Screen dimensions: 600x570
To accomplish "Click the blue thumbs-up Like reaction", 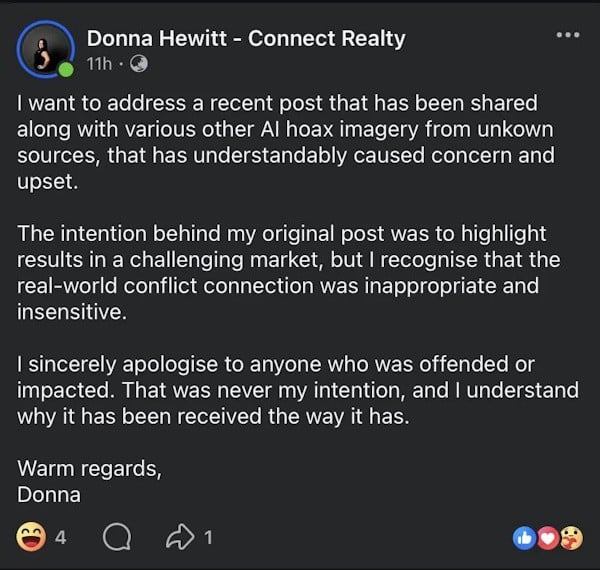I will click(x=524, y=538).
